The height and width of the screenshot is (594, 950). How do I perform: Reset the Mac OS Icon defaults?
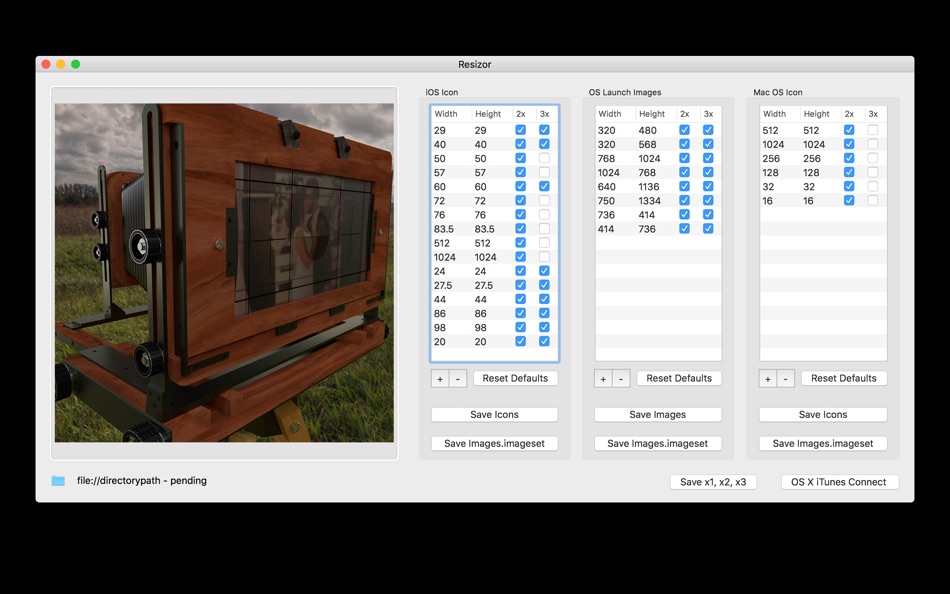click(x=843, y=378)
